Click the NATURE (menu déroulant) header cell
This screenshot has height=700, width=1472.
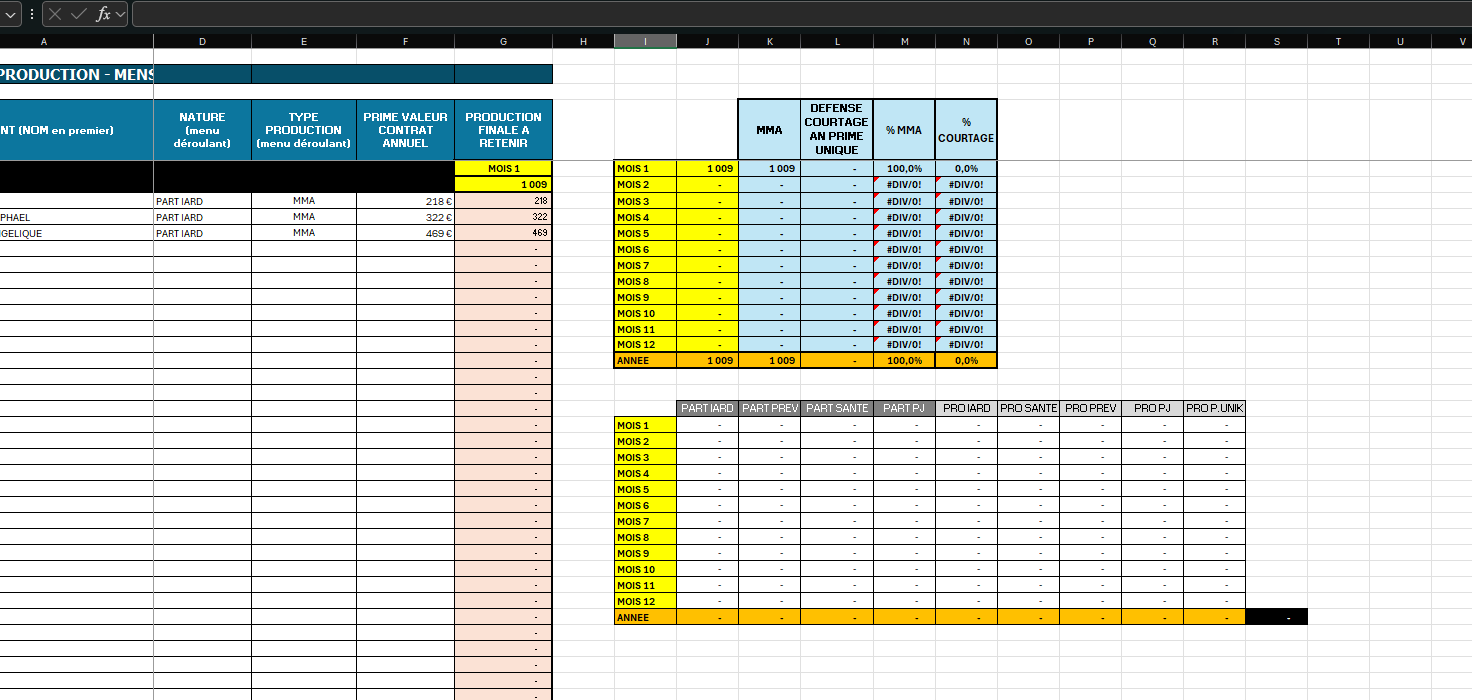click(202, 130)
